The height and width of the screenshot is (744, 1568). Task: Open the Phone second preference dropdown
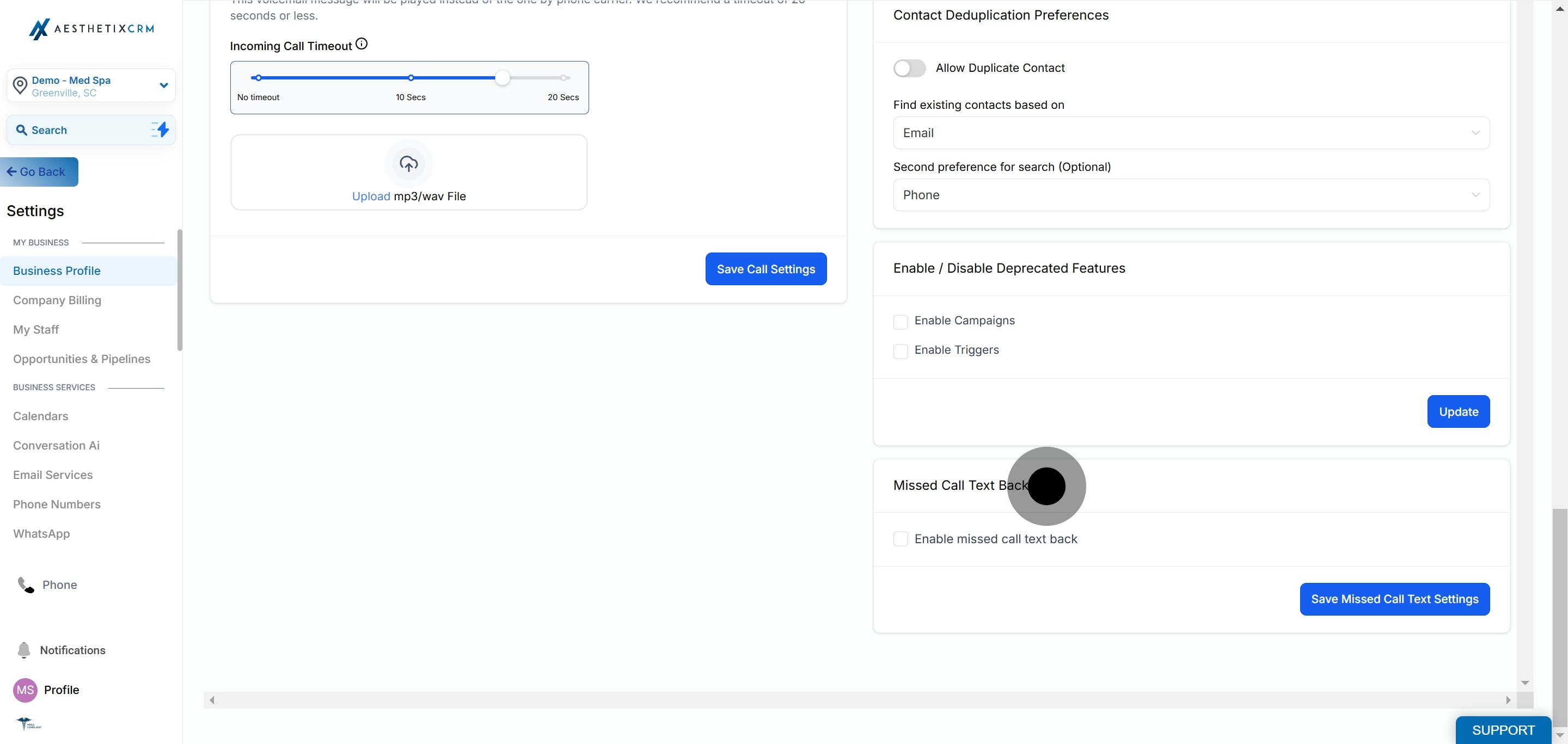1191,195
